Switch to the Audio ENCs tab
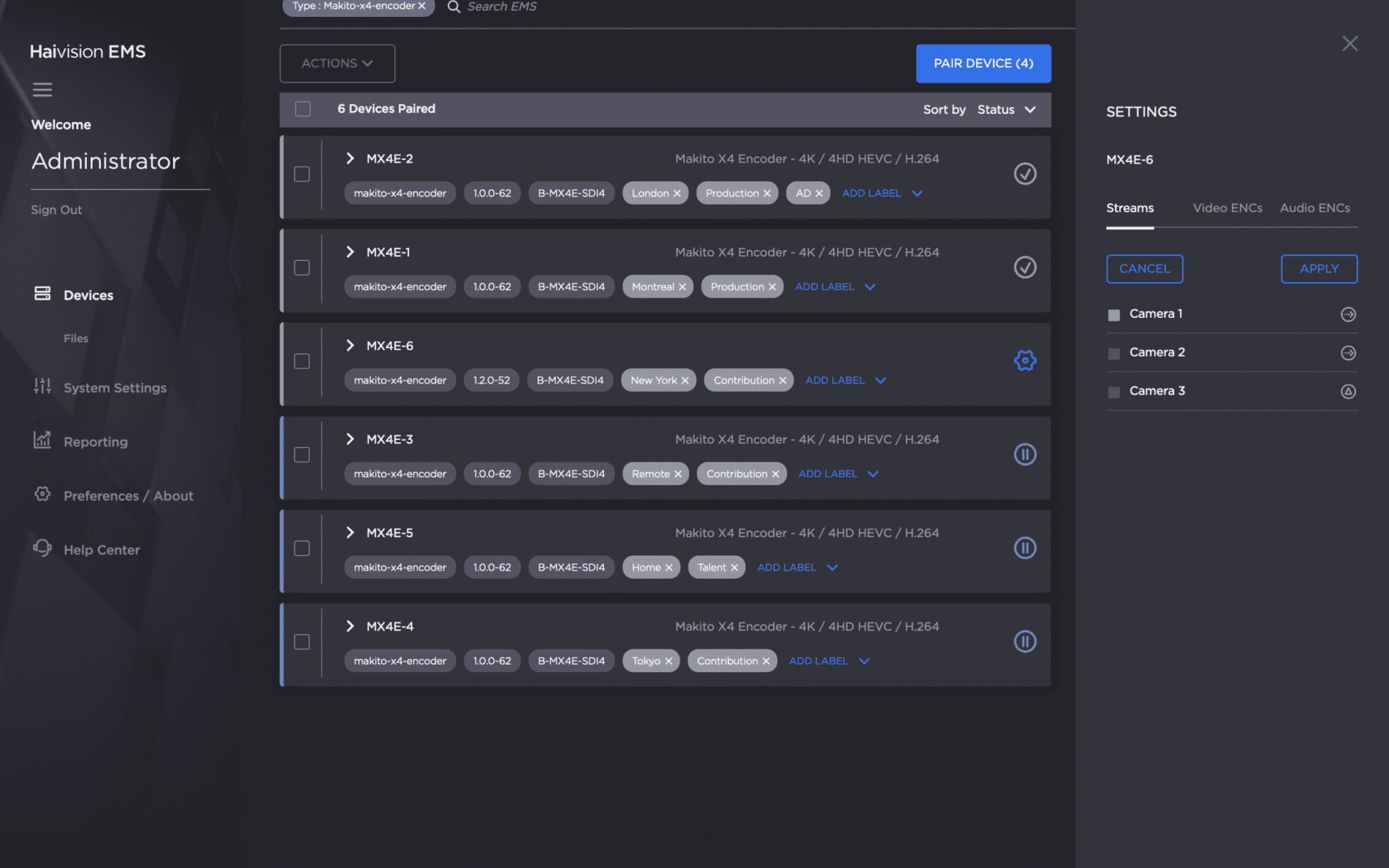The image size is (1389, 868). pyautogui.click(x=1314, y=208)
